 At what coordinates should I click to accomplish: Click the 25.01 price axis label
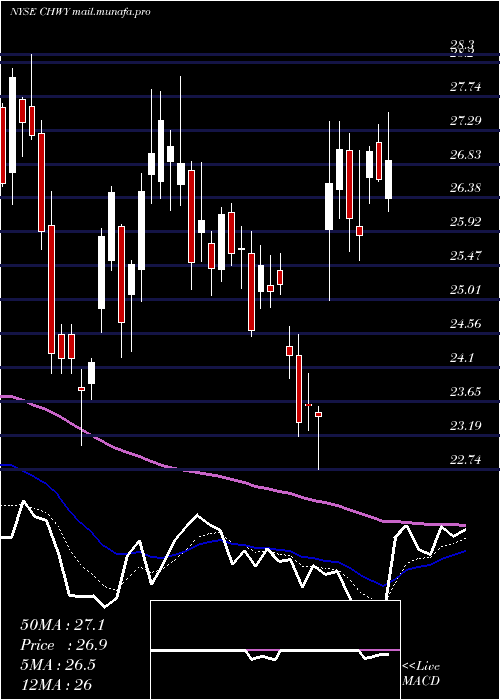(466, 289)
